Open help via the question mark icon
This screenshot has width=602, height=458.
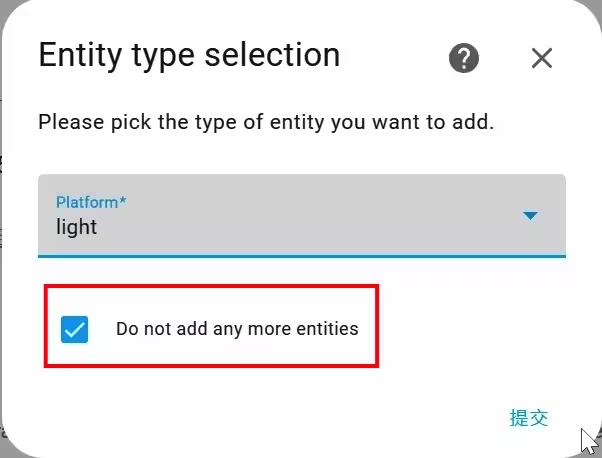464,58
